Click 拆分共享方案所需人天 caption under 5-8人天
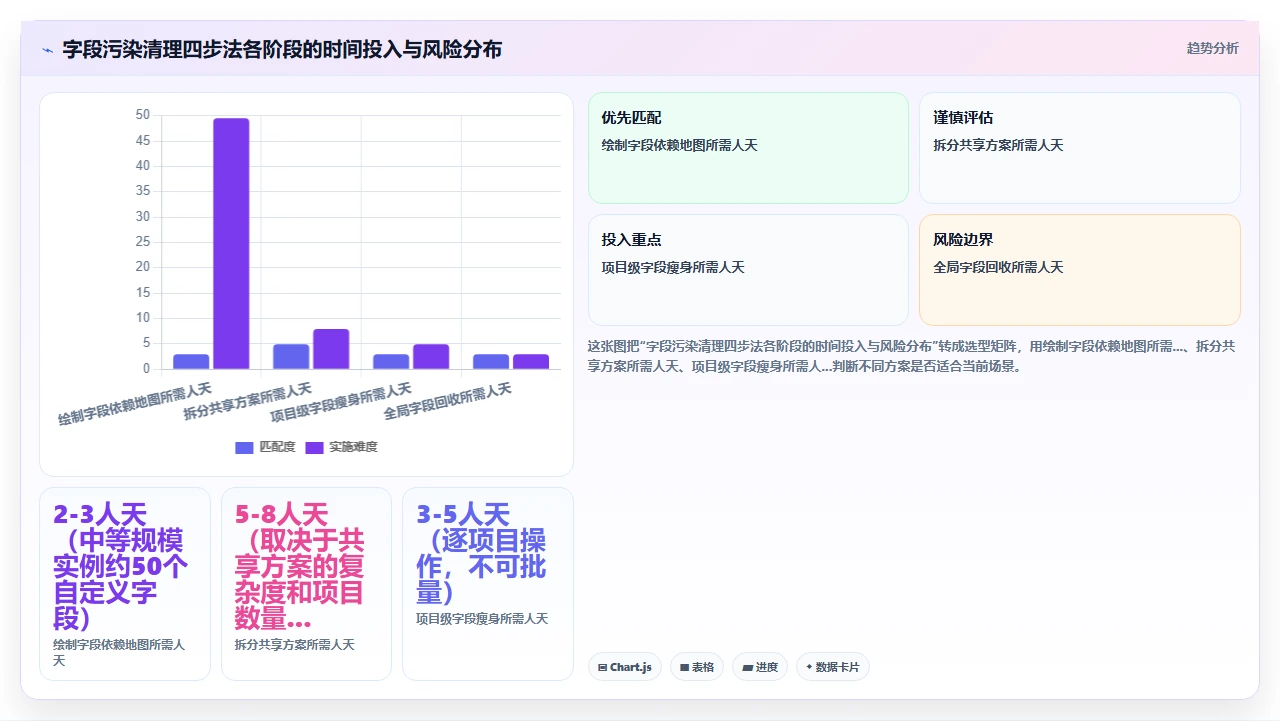This screenshot has height=721, width=1280. click(295, 645)
